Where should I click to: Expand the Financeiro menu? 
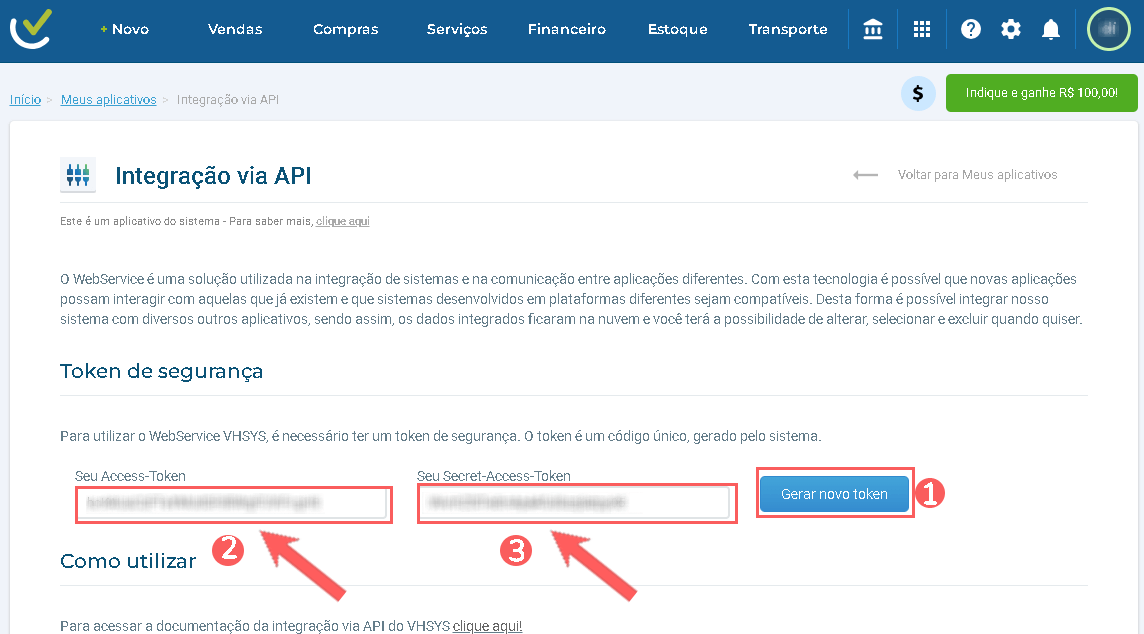point(567,30)
